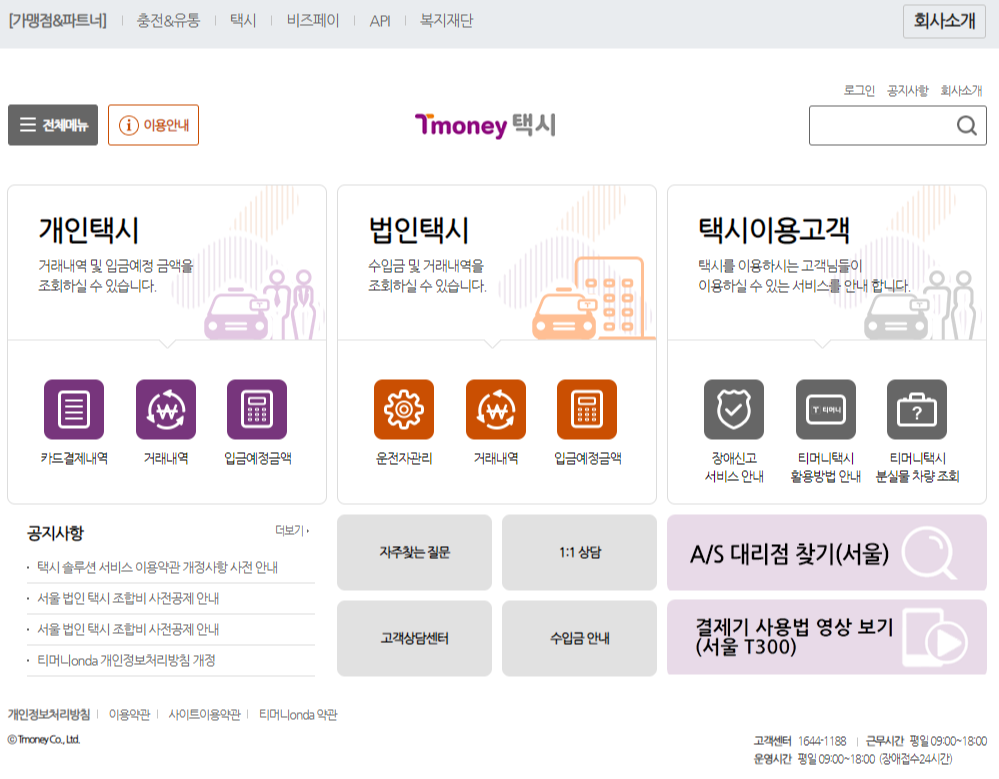Open the orange 거래내역 icon under 법인택시
This screenshot has height=779, width=999.
pos(496,410)
